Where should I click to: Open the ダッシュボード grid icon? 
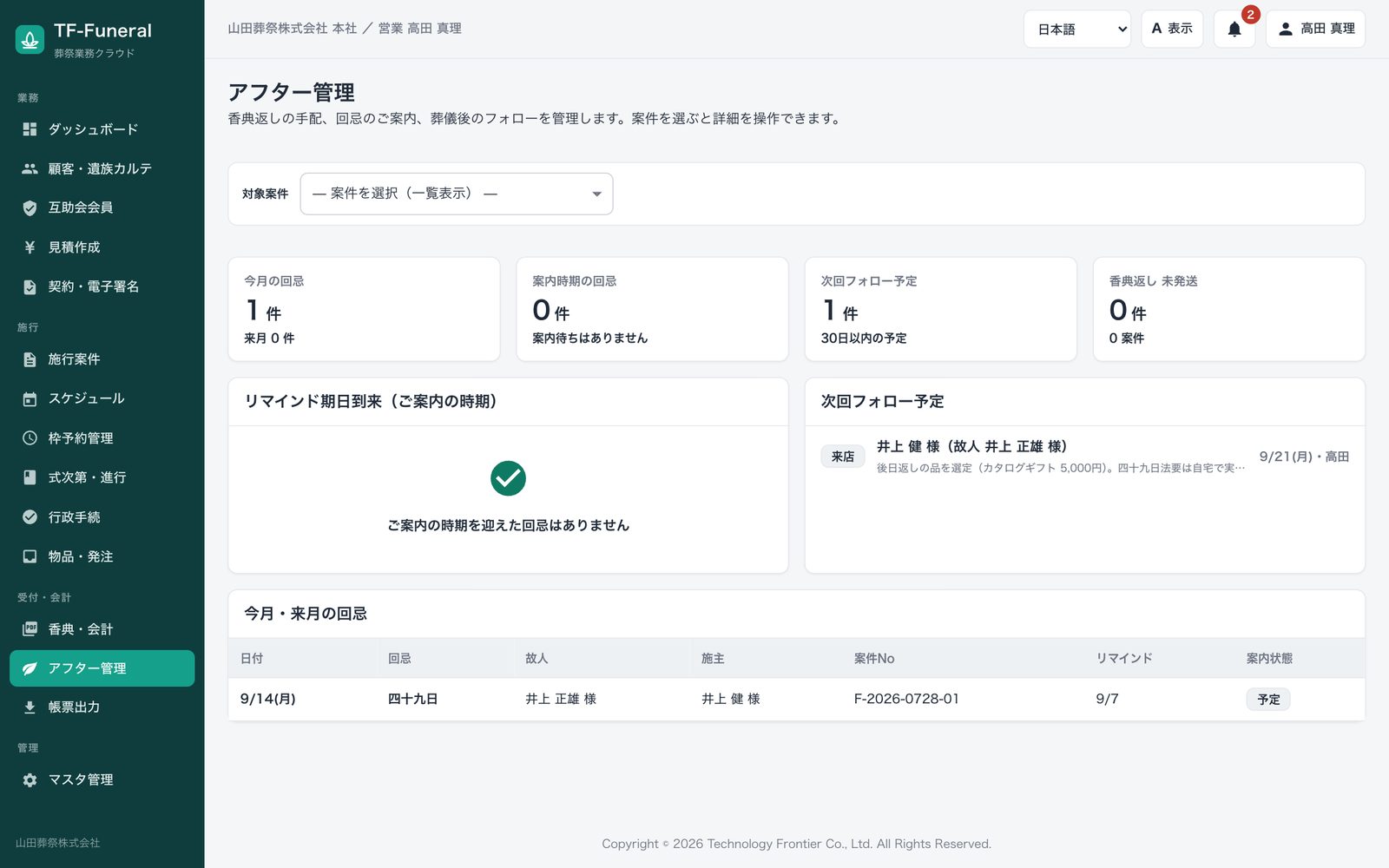point(30,129)
